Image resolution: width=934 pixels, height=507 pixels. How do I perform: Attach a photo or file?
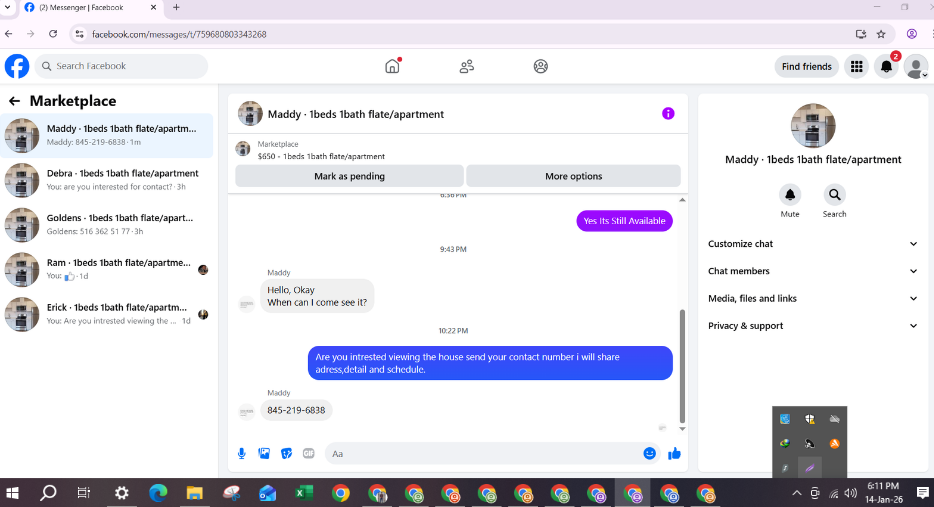click(264, 453)
